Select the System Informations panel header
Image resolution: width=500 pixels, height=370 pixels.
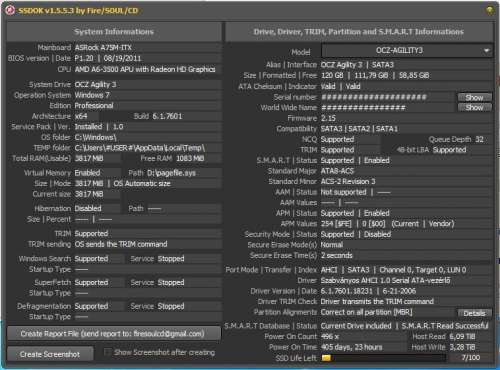click(x=114, y=32)
